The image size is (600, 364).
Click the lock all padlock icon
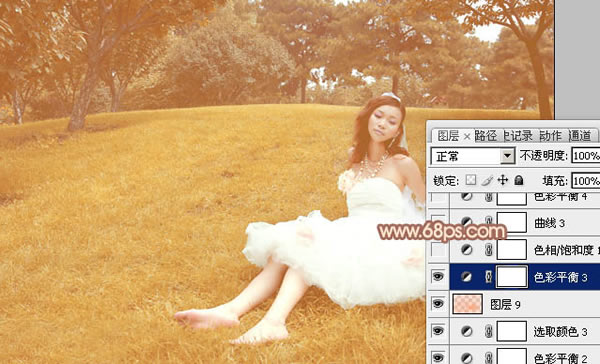coord(518,180)
